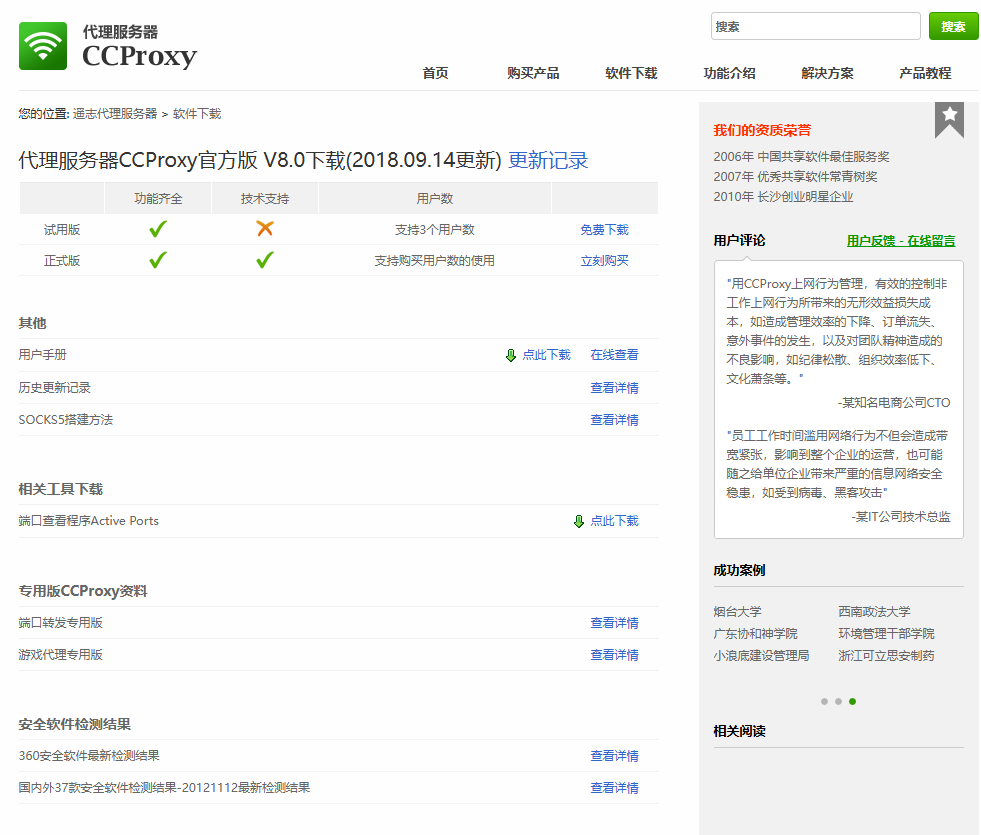Click 浙江可立思安制药 in success cases
This screenshot has width=981, height=835.
[x=887, y=655]
